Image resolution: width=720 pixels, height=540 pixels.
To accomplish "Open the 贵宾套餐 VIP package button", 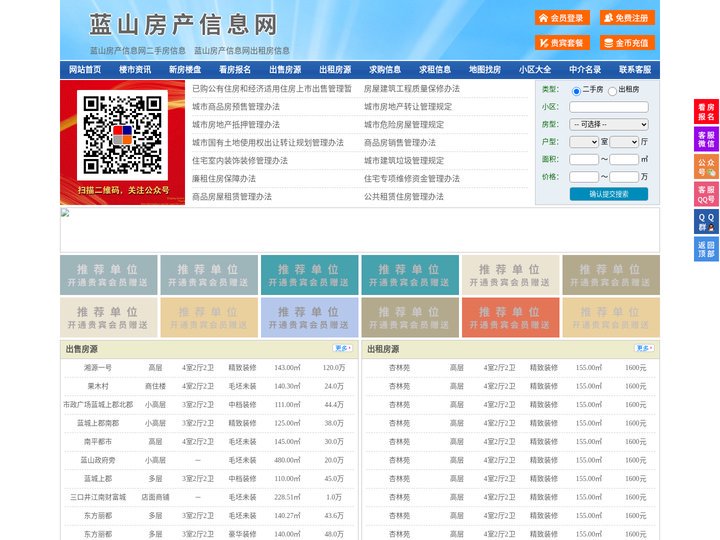I will 562,43.
